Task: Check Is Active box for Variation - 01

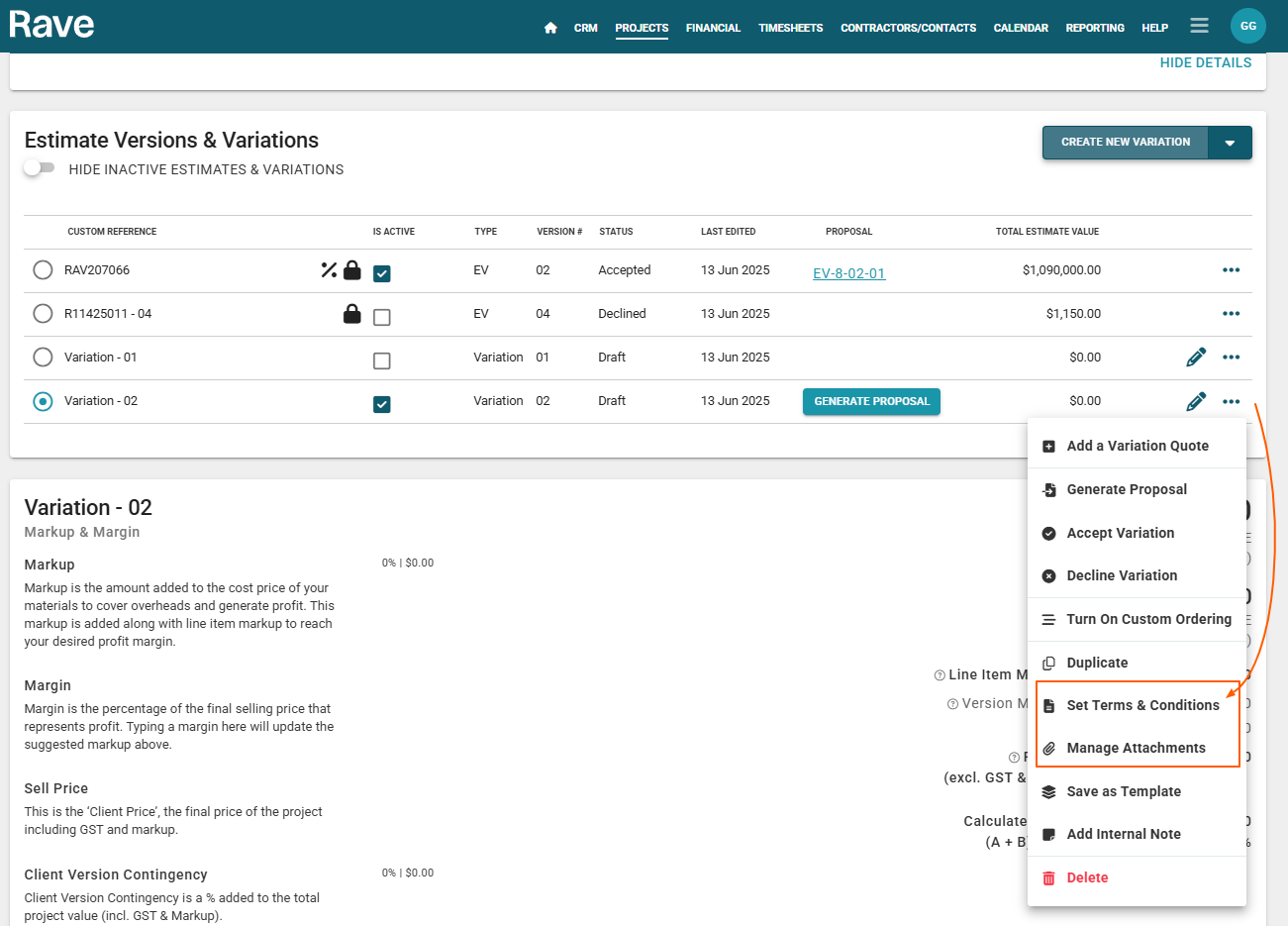Action: 382,360
